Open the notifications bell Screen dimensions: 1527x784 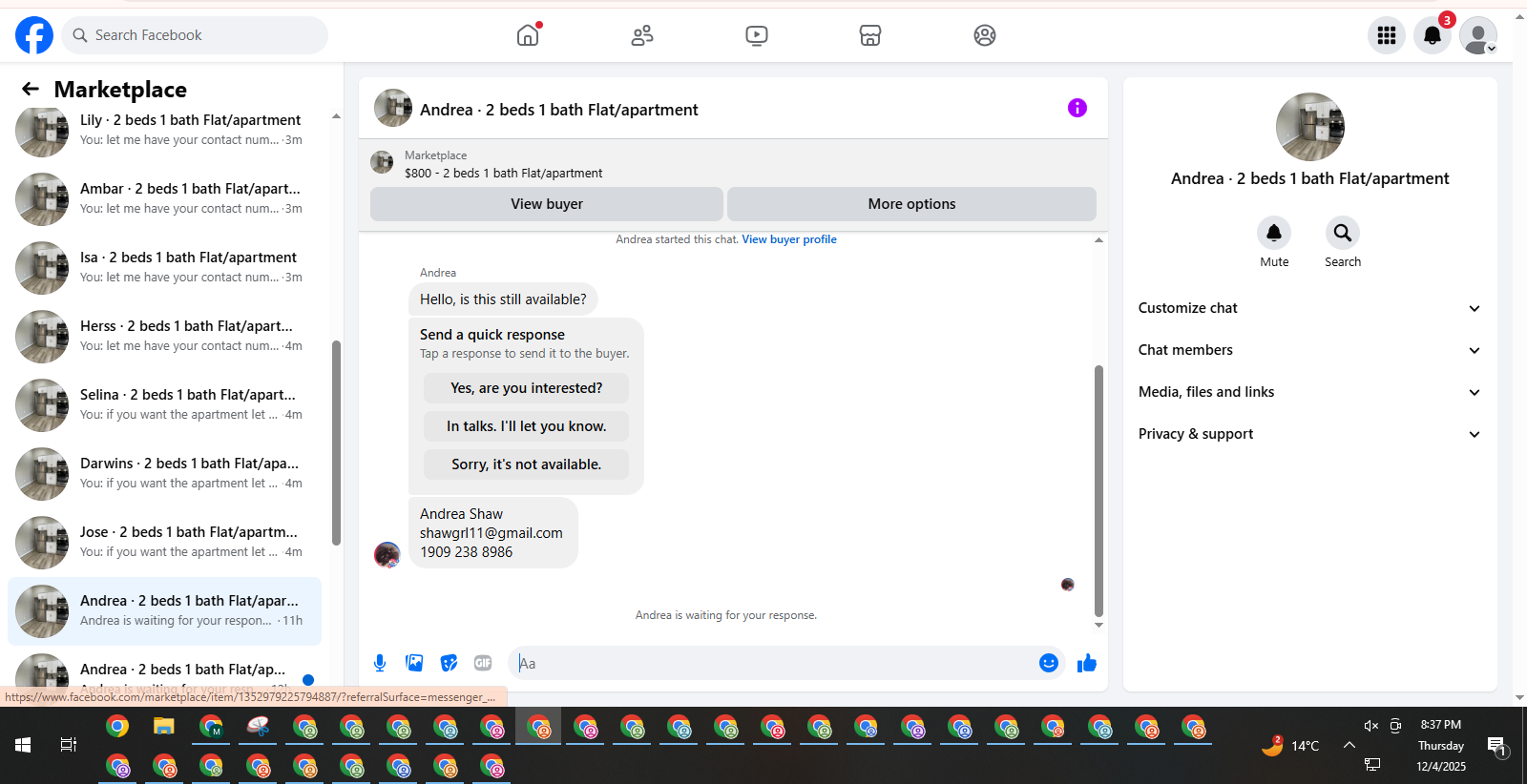tap(1433, 35)
